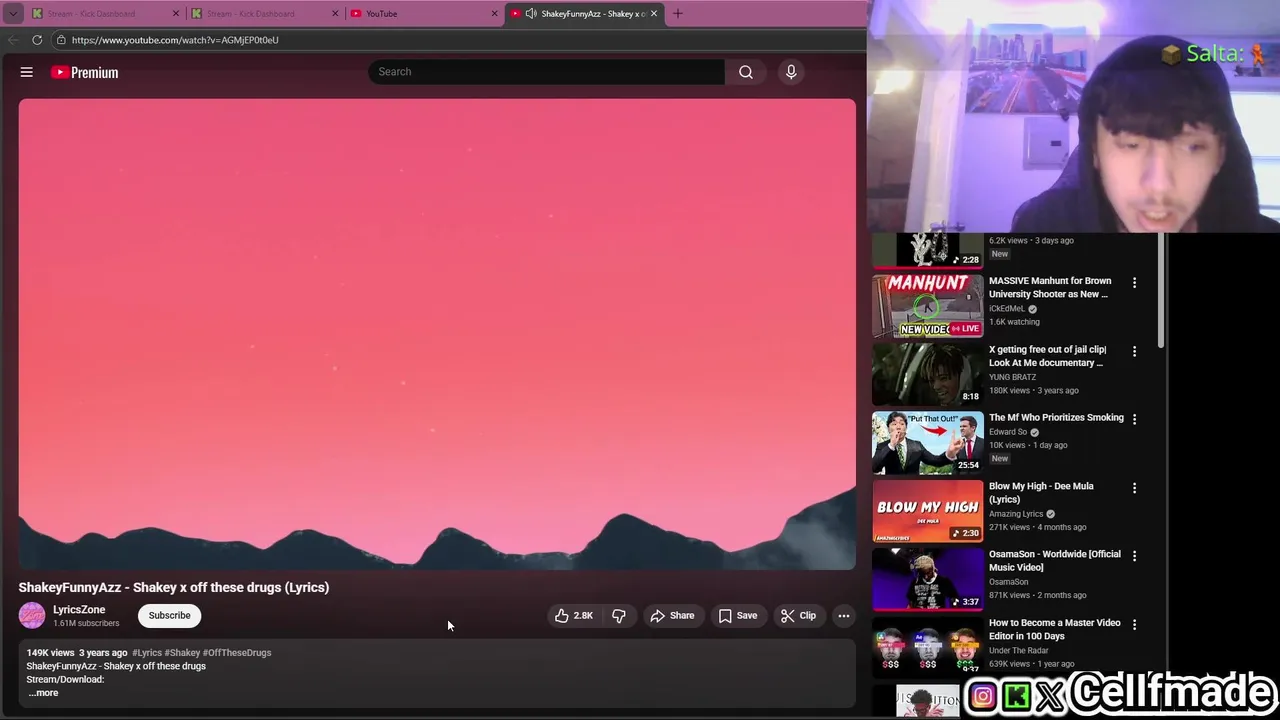The width and height of the screenshot is (1280, 720).
Task: Click the video title ShakeyFunnyAzz text
Action: click(x=174, y=587)
